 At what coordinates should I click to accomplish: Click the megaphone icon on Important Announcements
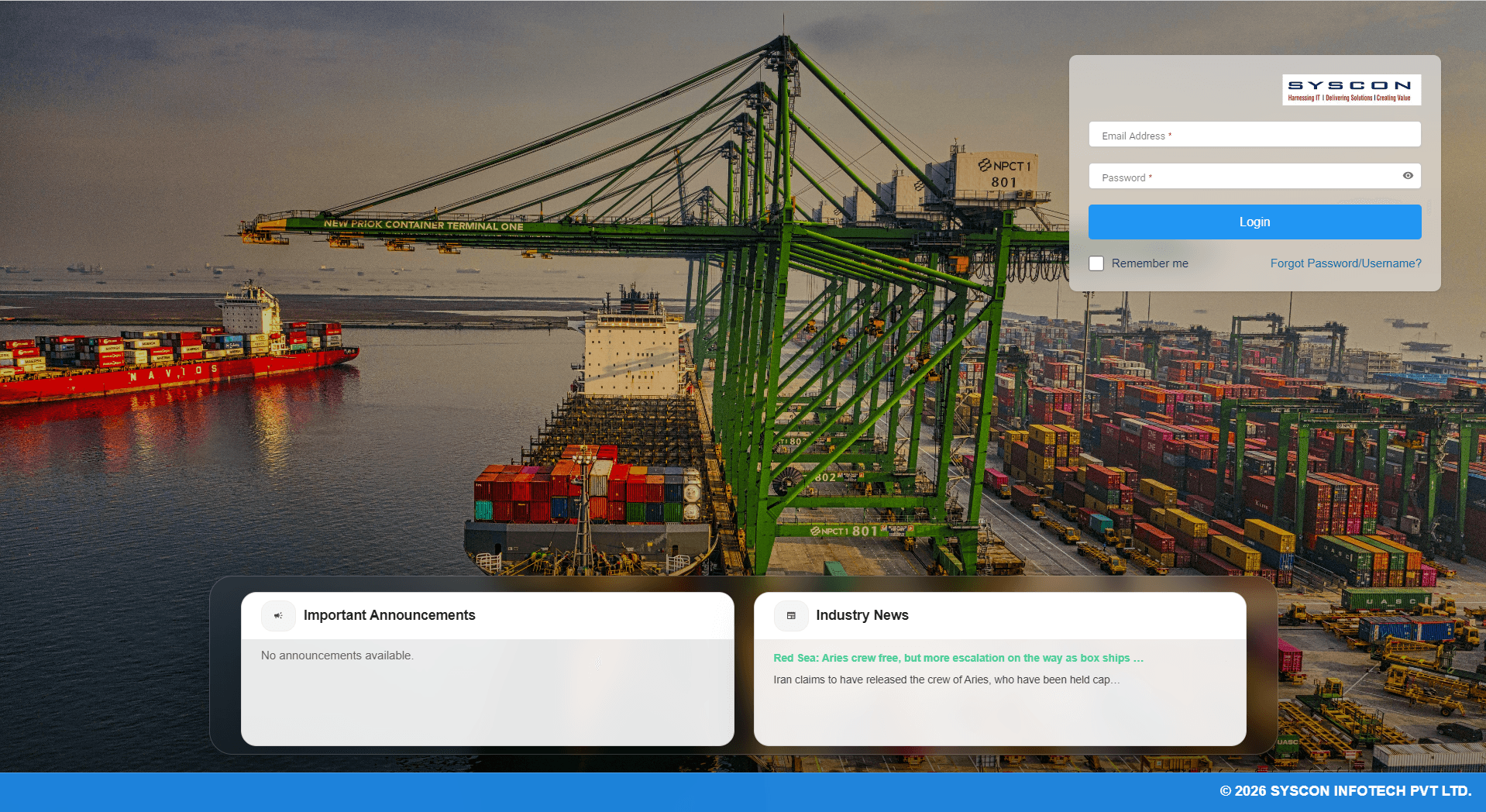tap(278, 616)
